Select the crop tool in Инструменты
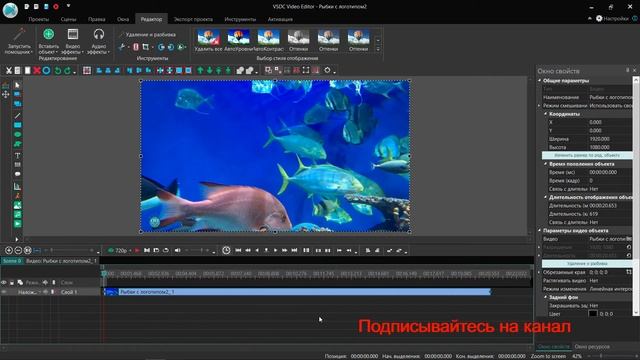The image size is (640, 360). 146,47
